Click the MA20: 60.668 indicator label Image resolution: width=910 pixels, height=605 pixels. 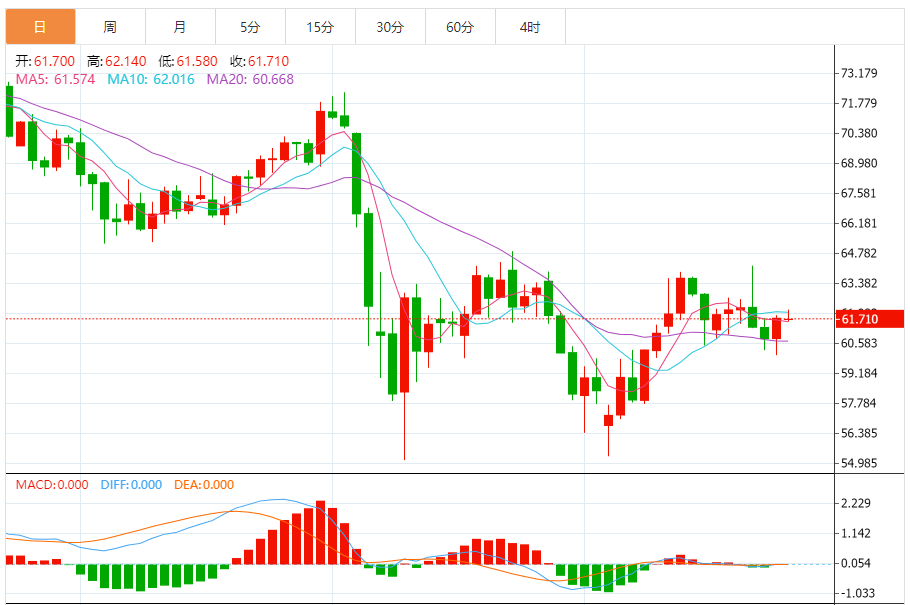(250, 79)
